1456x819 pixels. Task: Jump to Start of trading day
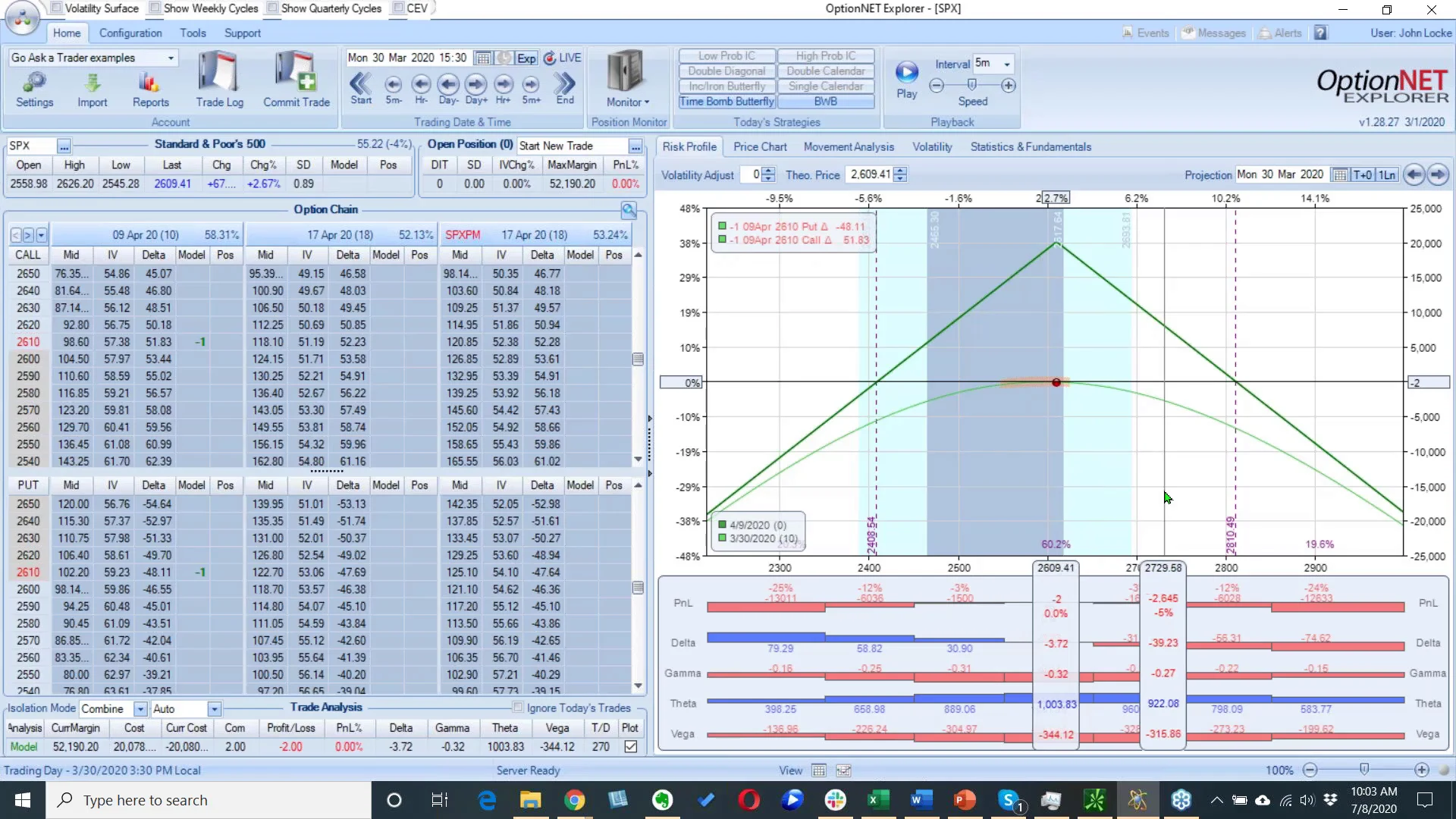tap(361, 88)
